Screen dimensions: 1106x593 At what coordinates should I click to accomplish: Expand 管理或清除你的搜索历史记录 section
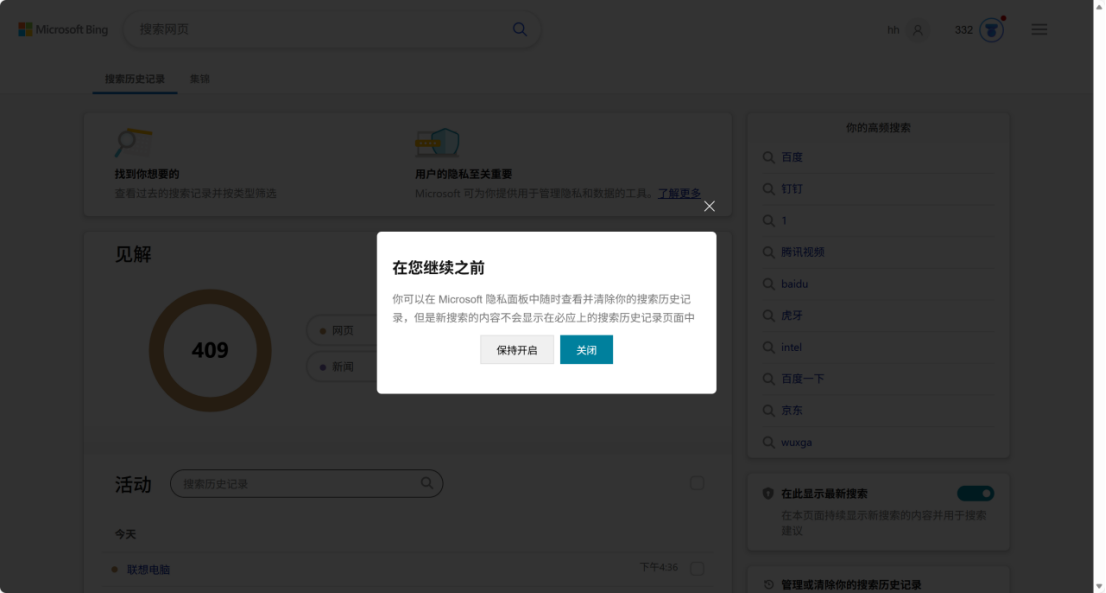click(x=850, y=584)
